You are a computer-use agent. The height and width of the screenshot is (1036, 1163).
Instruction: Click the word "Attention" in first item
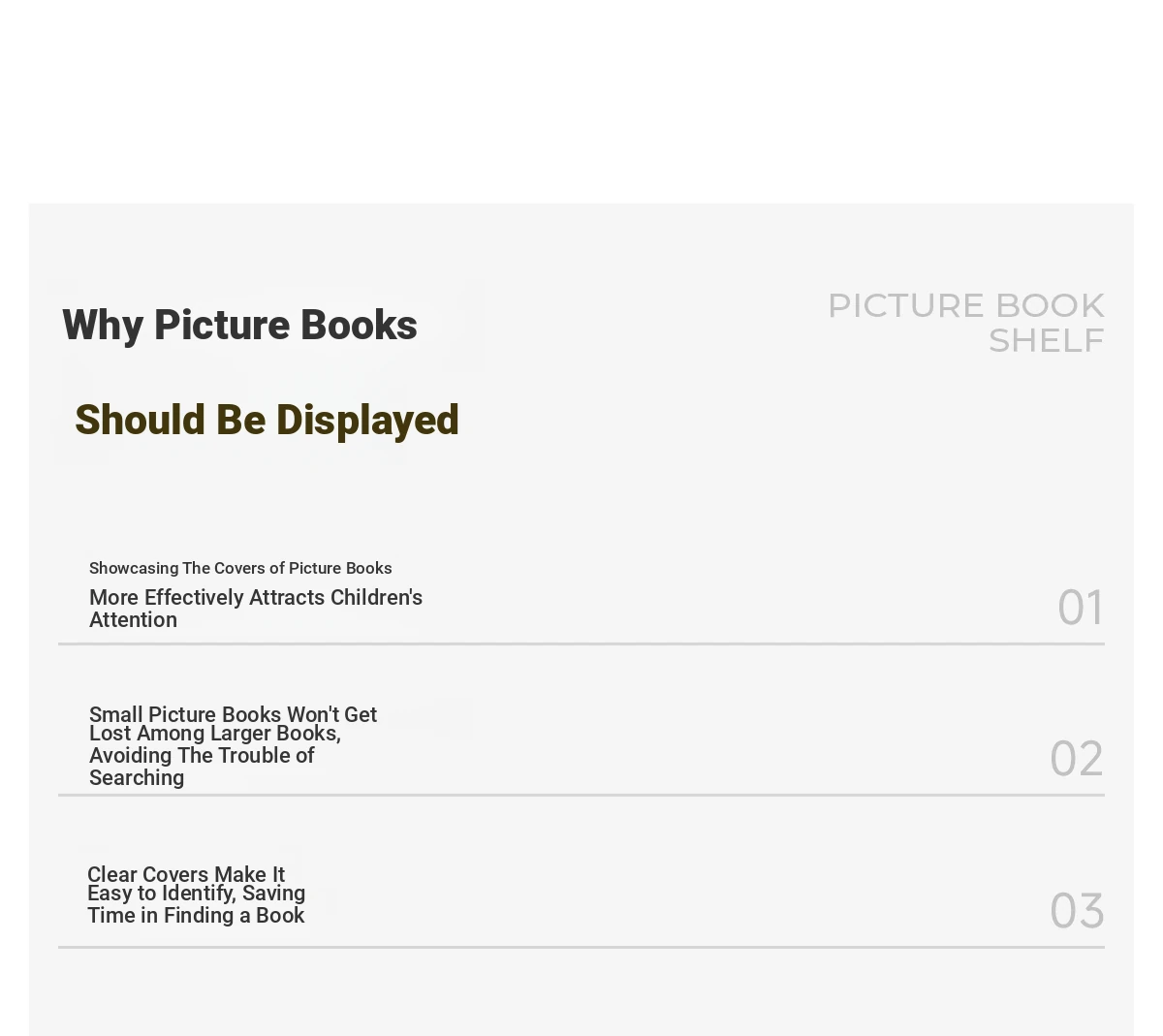133,620
